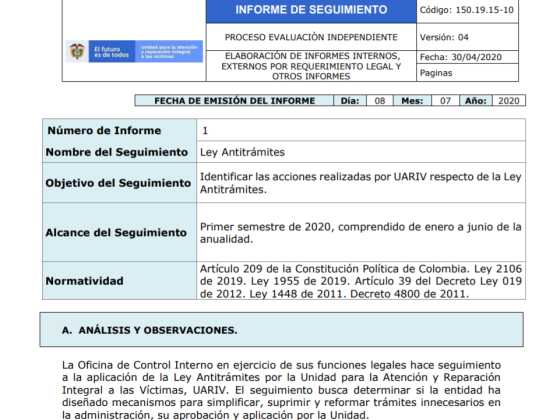560x420 pixels.
Task: Click the Oficina de Control Interno paragraph
Action: pos(281,390)
